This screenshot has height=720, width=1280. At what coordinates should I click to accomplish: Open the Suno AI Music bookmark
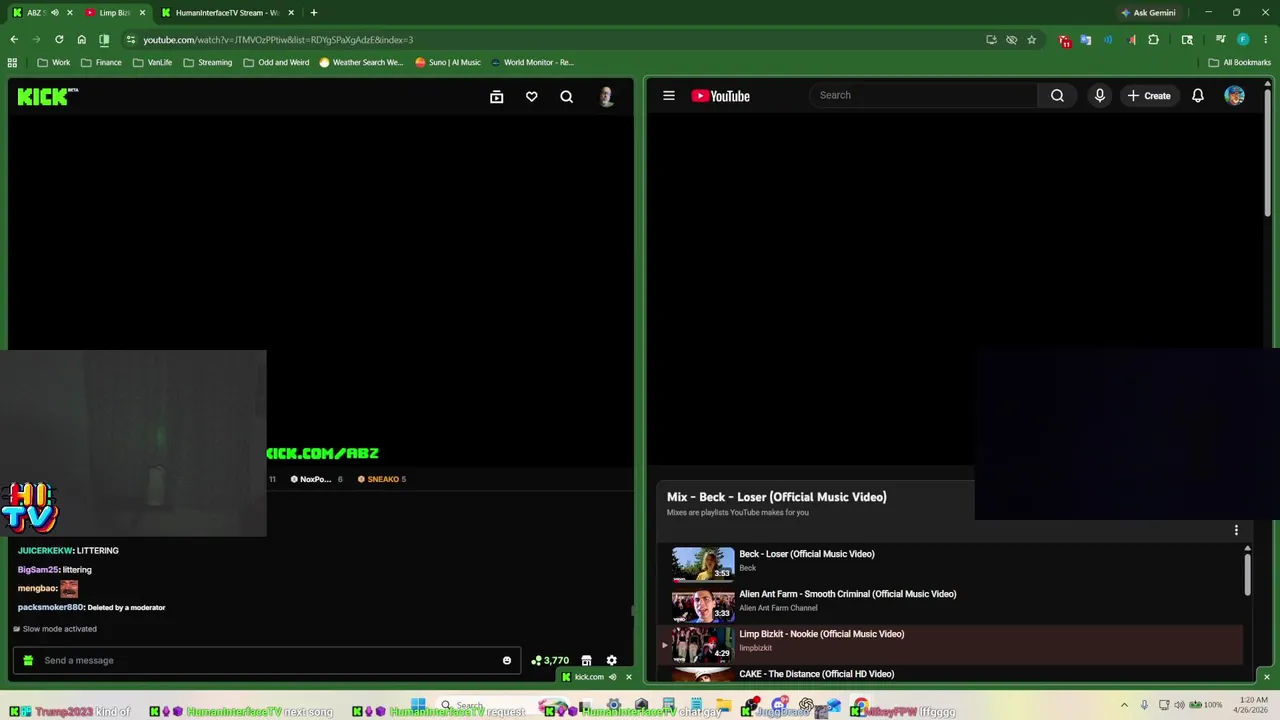(x=448, y=62)
